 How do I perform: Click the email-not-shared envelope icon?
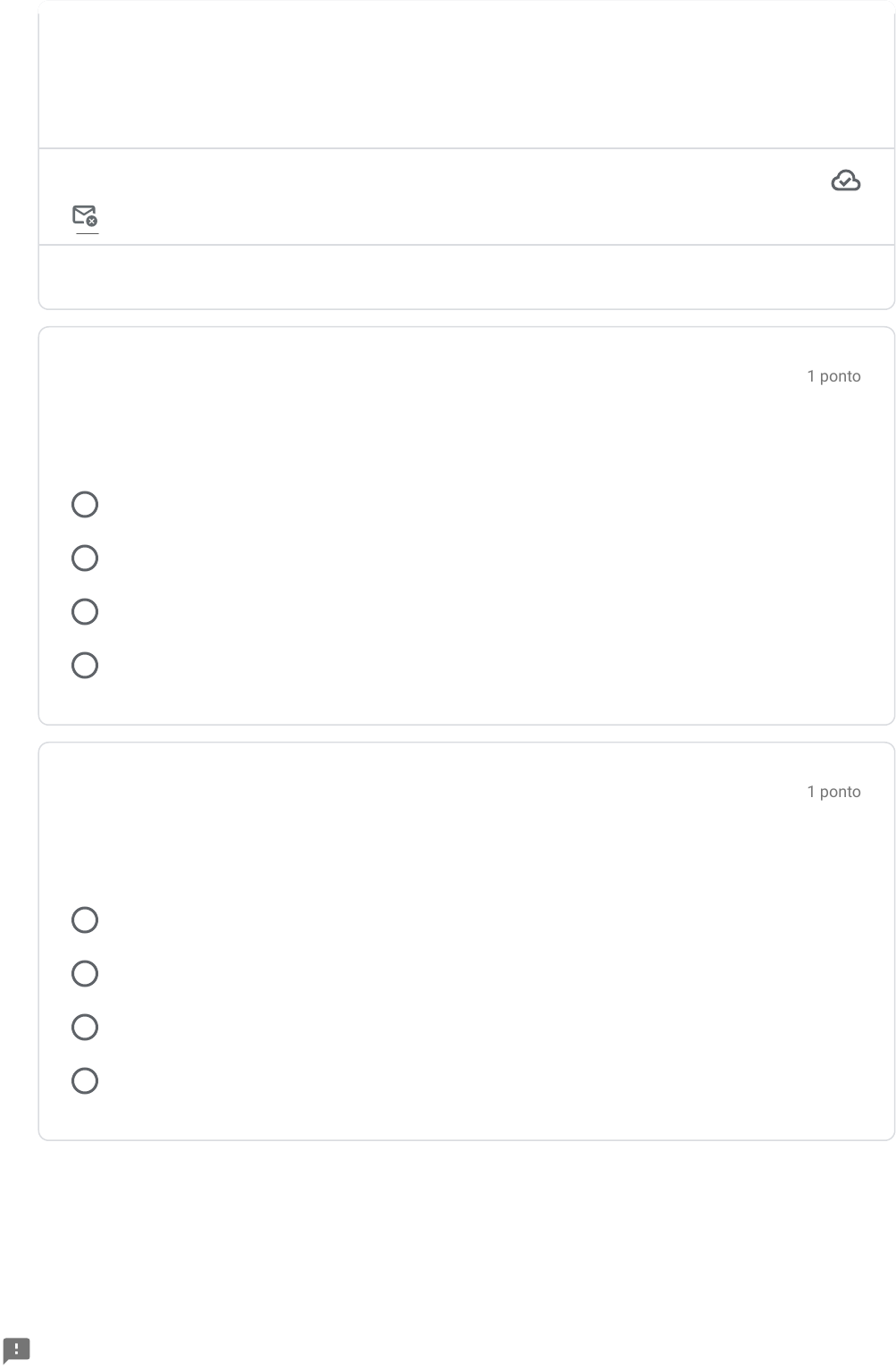click(x=85, y=215)
